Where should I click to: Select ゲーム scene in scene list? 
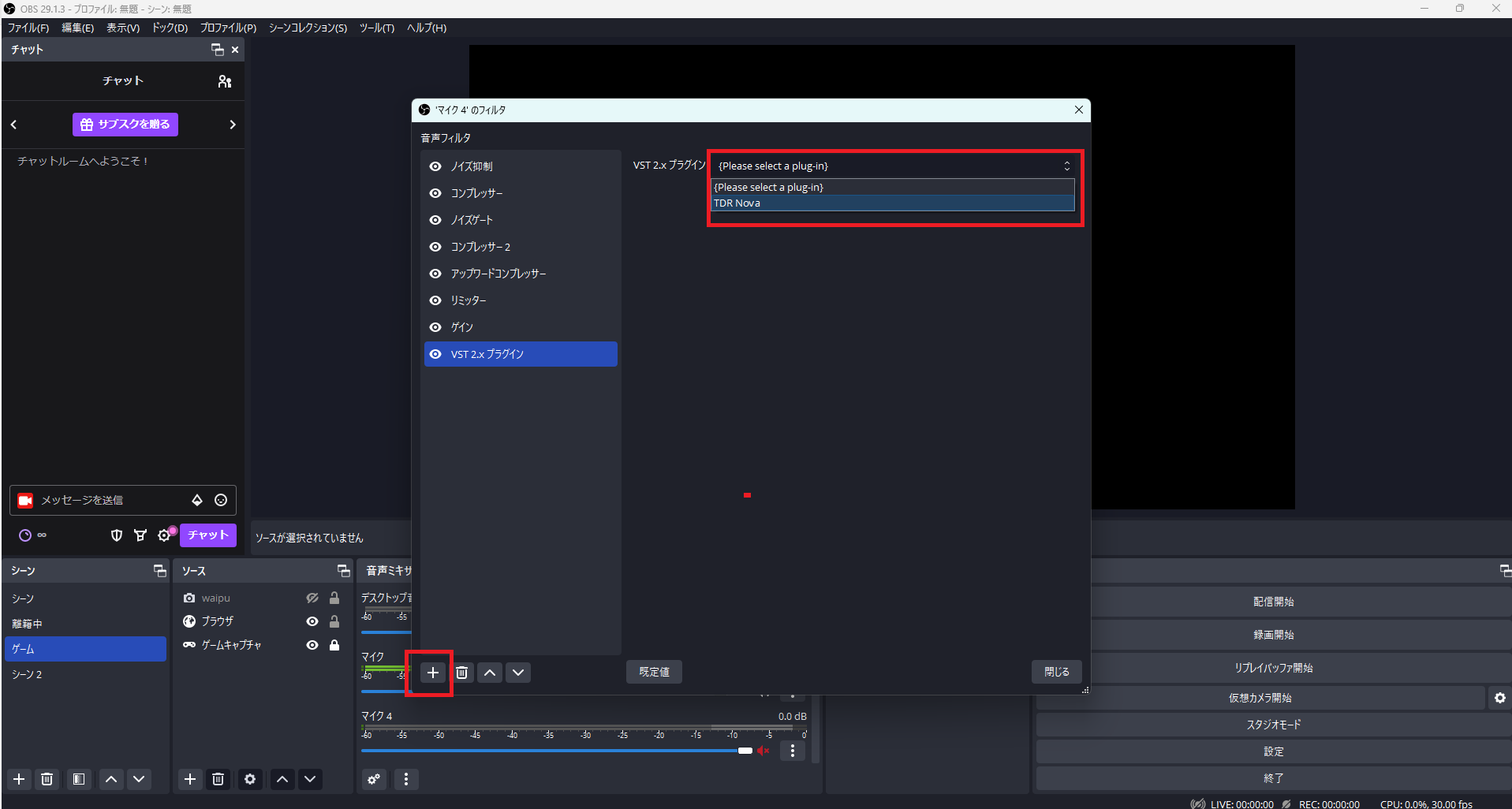pos(85,649)
